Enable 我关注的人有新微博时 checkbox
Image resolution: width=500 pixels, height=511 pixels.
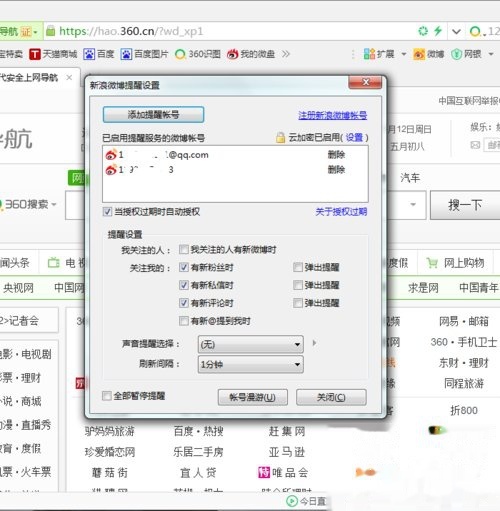coord(184,249)
